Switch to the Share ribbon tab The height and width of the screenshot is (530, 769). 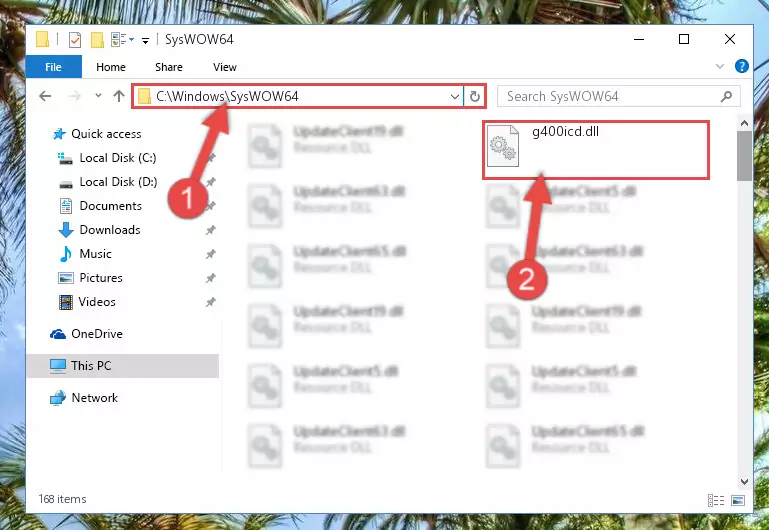[x=169, y=67]
